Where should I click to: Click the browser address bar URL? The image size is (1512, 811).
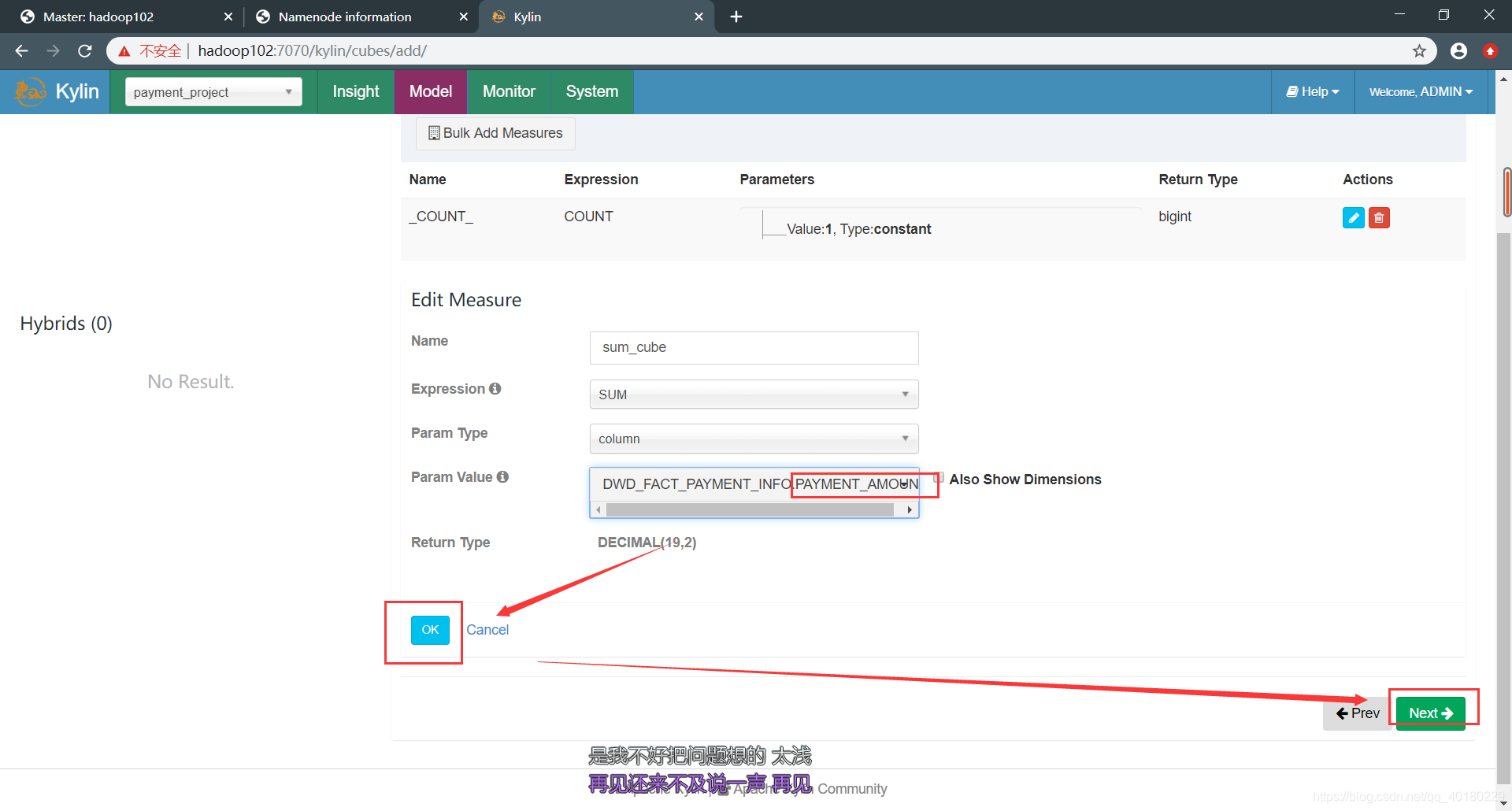tap(313, 51)
